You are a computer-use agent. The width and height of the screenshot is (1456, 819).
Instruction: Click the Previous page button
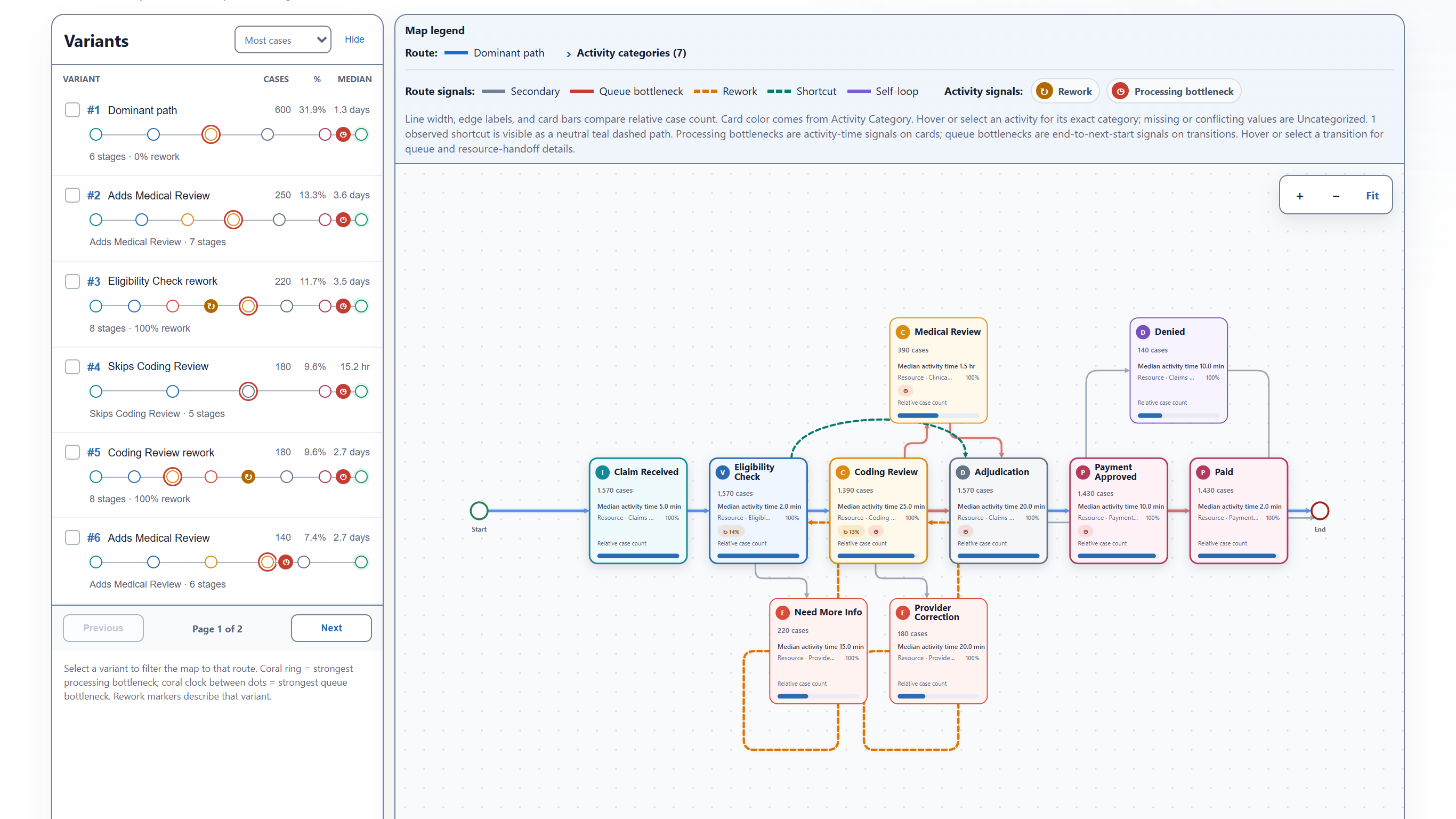pos(103,628)
